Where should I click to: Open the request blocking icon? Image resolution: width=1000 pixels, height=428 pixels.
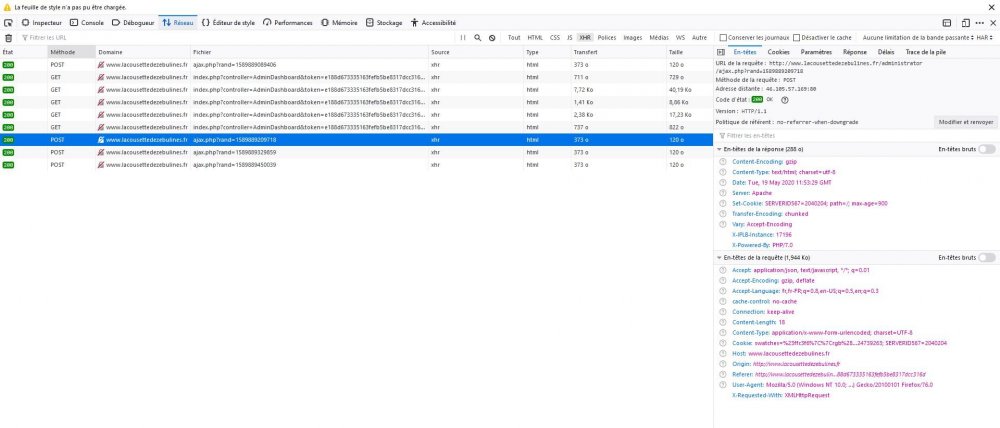(x=492, y=38)
